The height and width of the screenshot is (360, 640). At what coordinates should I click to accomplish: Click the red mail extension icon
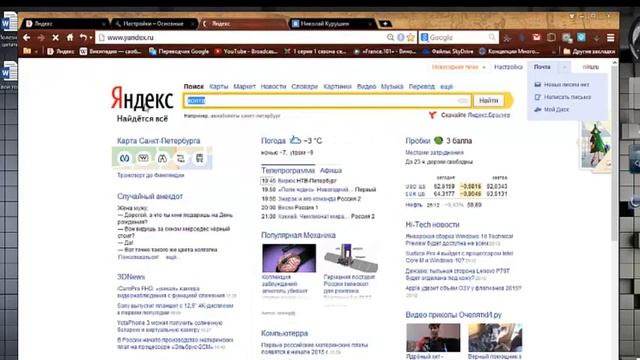coord(536,38)
